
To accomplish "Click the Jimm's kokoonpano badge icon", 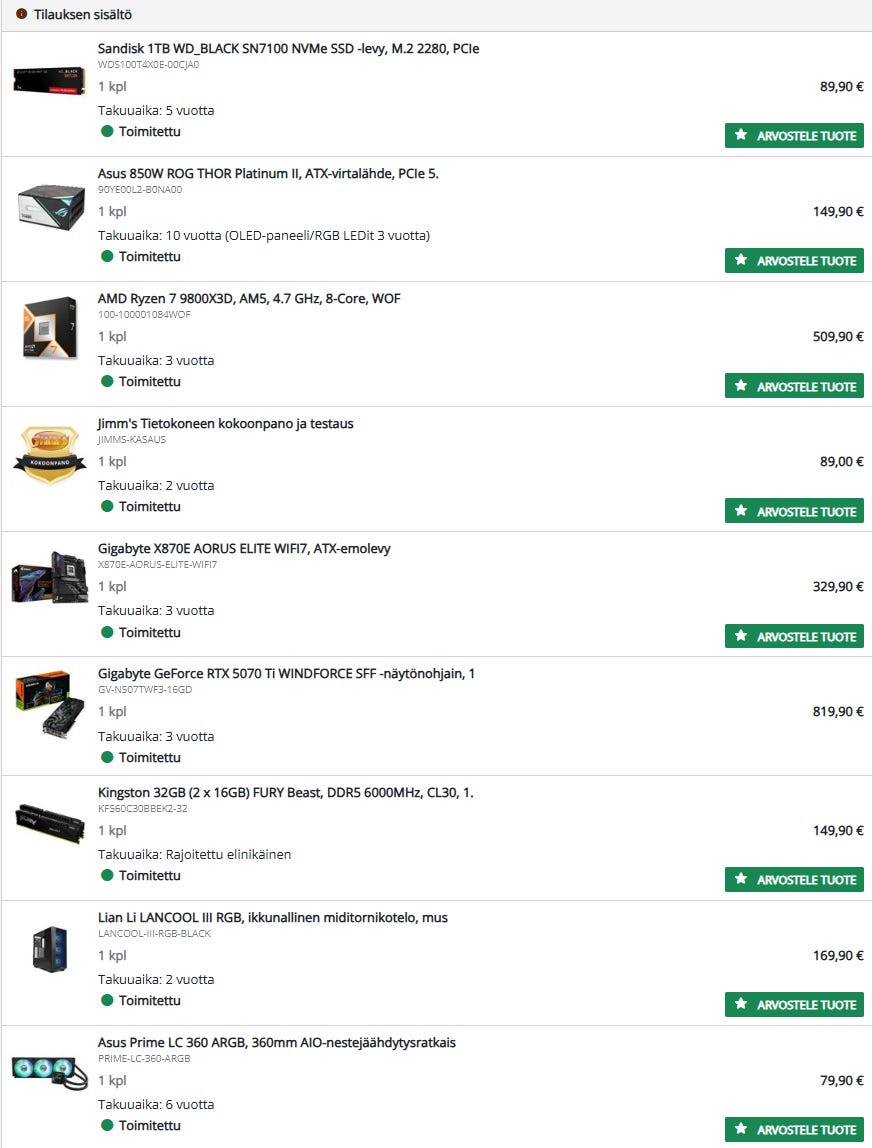I will [49, 455].
